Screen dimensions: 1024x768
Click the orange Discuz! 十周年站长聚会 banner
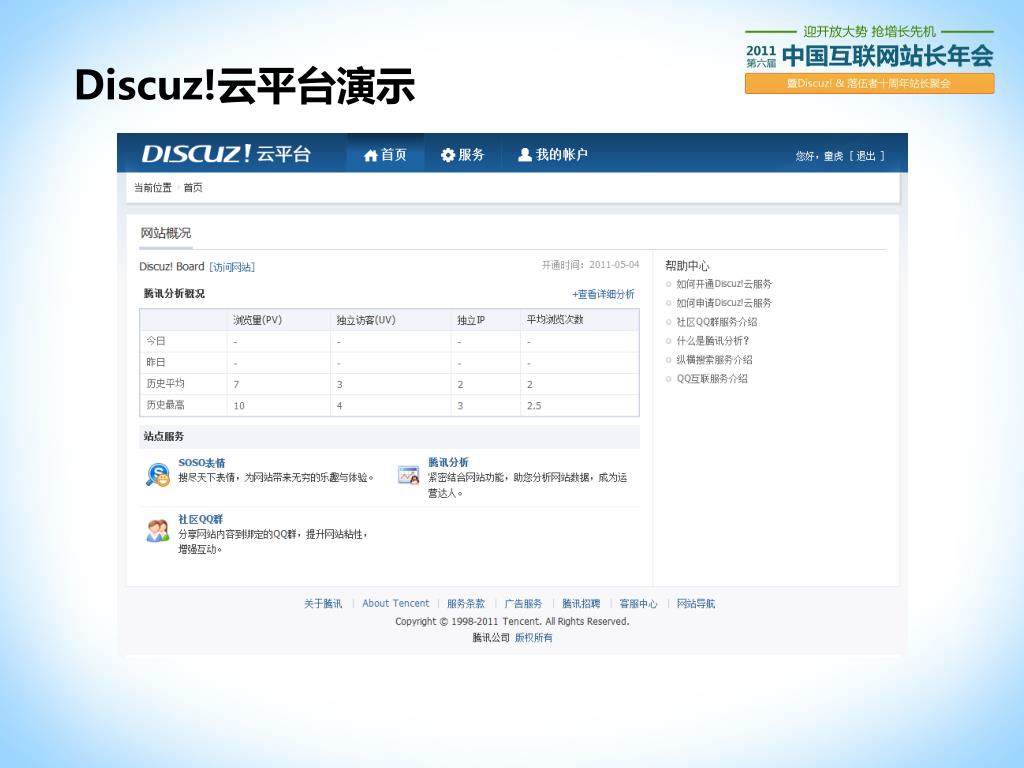coord(869,84)
